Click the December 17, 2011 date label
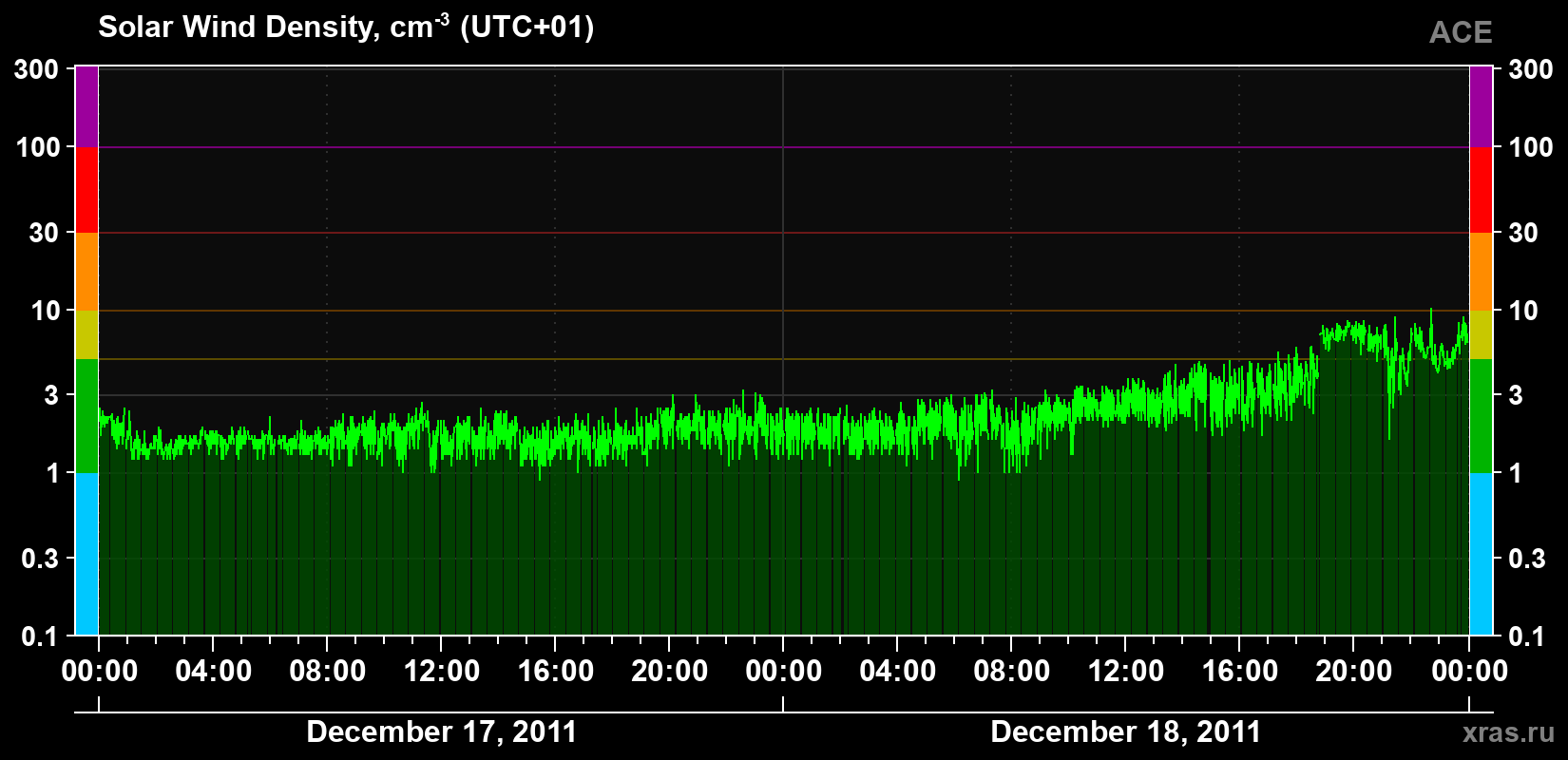Viewport: 1568px width, 760px height. (x=442, y=732)
